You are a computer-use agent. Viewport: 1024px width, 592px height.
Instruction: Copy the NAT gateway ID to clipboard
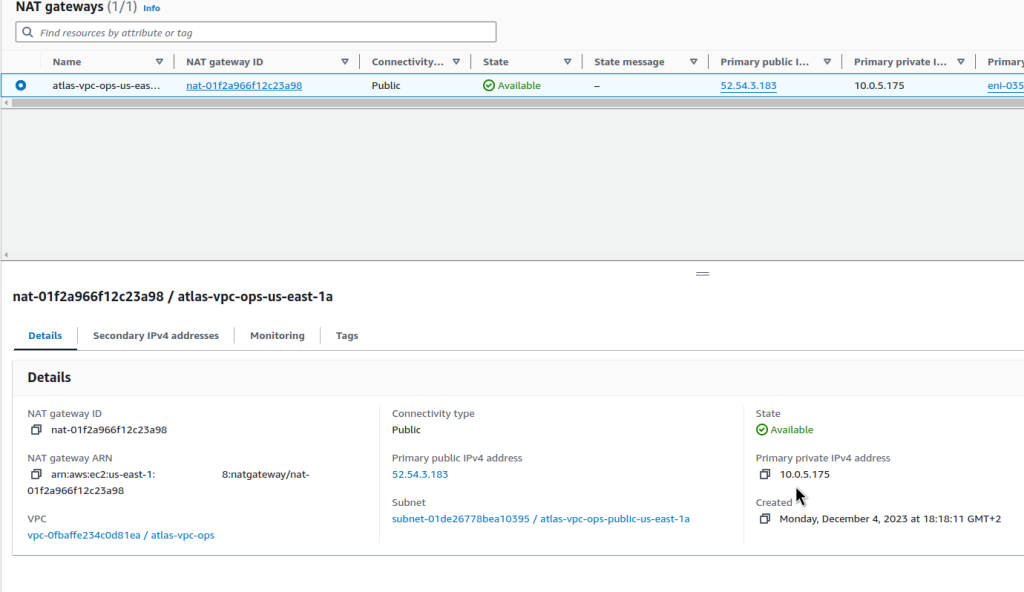click(37, 429)
